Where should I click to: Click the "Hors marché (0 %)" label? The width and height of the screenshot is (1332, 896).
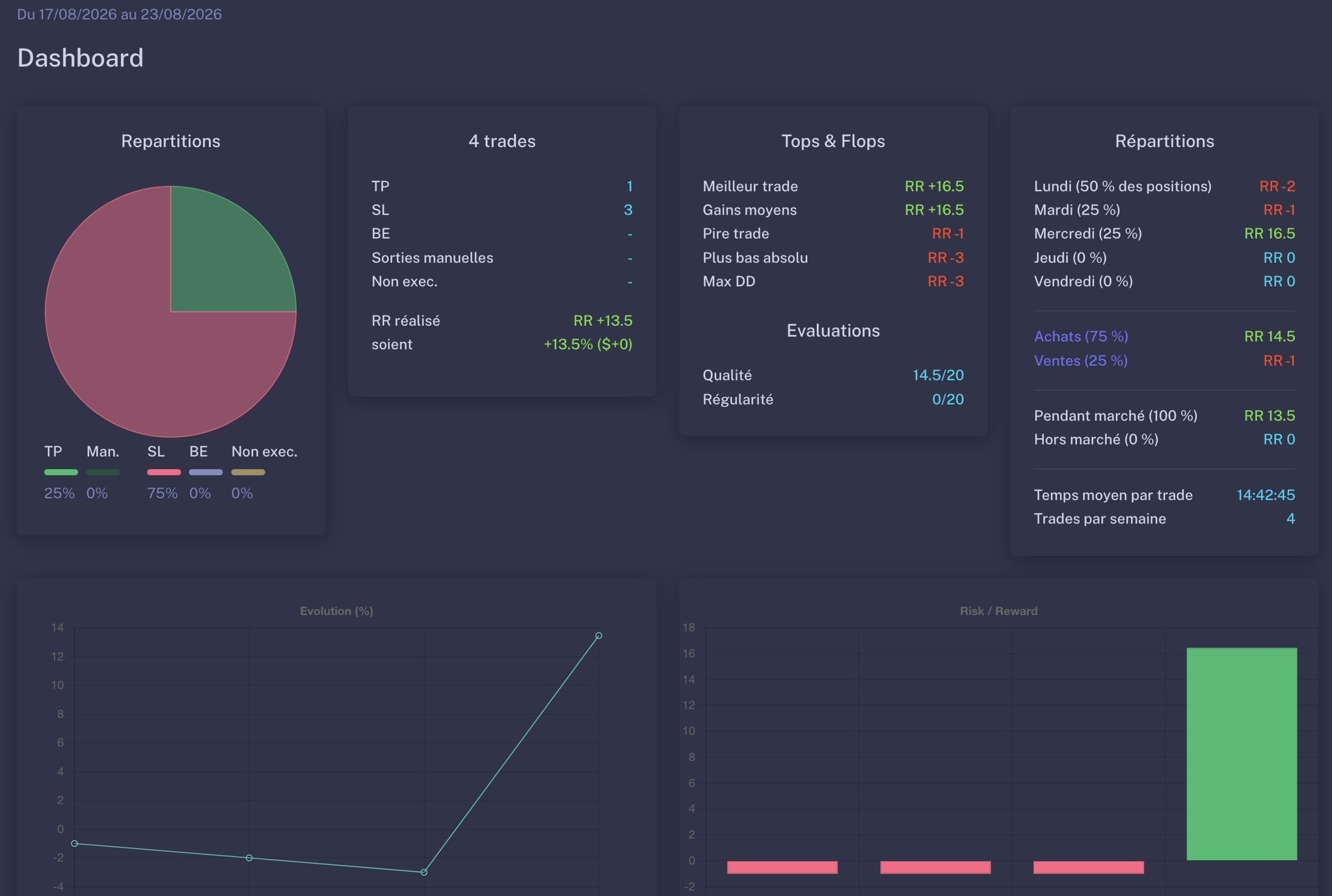1097,440
